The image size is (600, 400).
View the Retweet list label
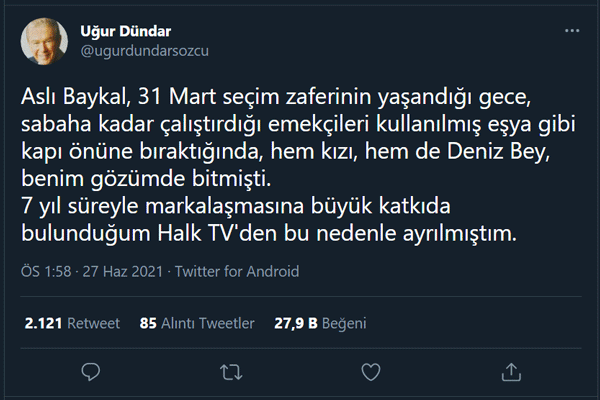tap(93, 323)
